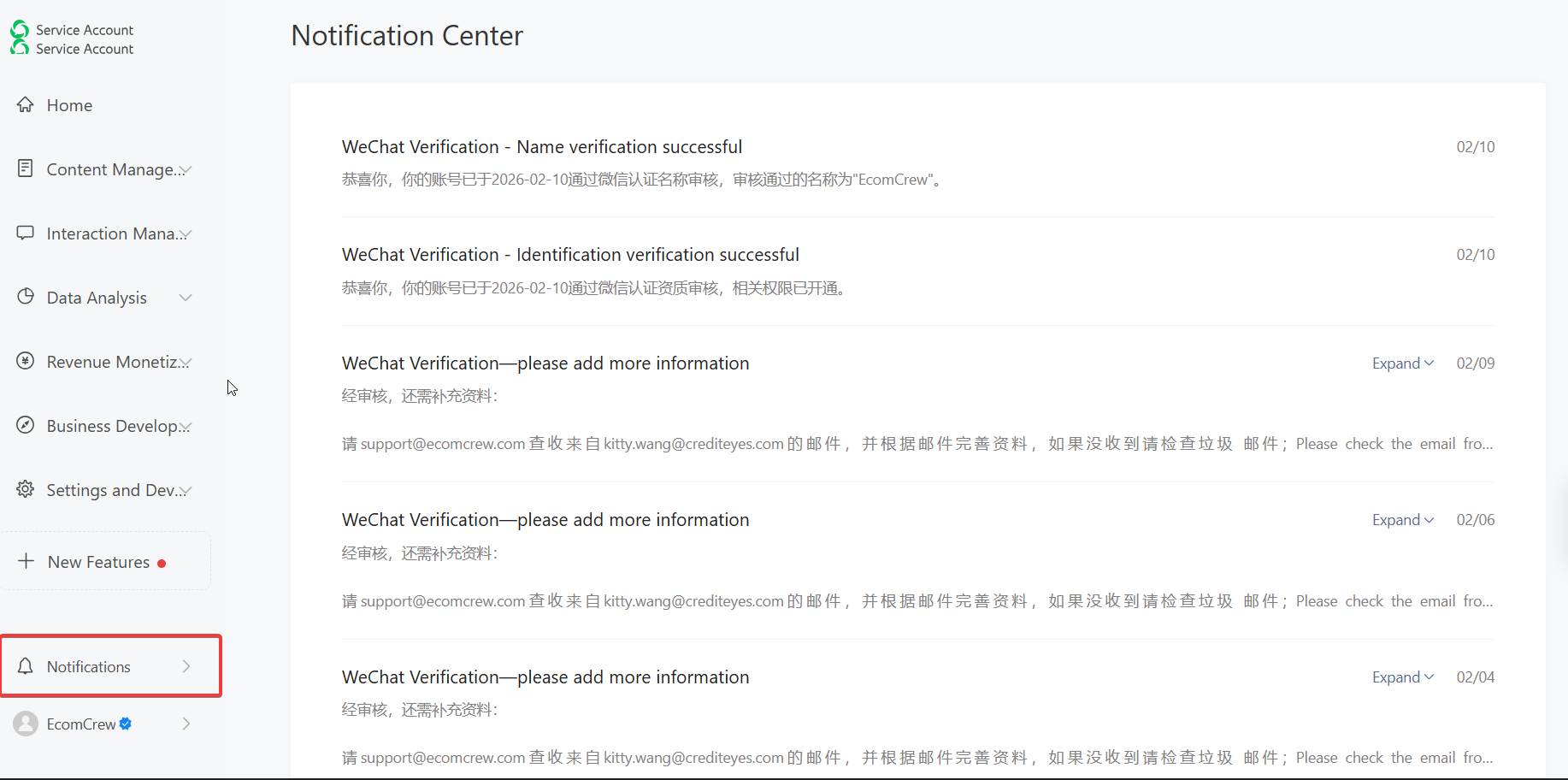Click the Service Account logo icon

click(x=20, y=38)
